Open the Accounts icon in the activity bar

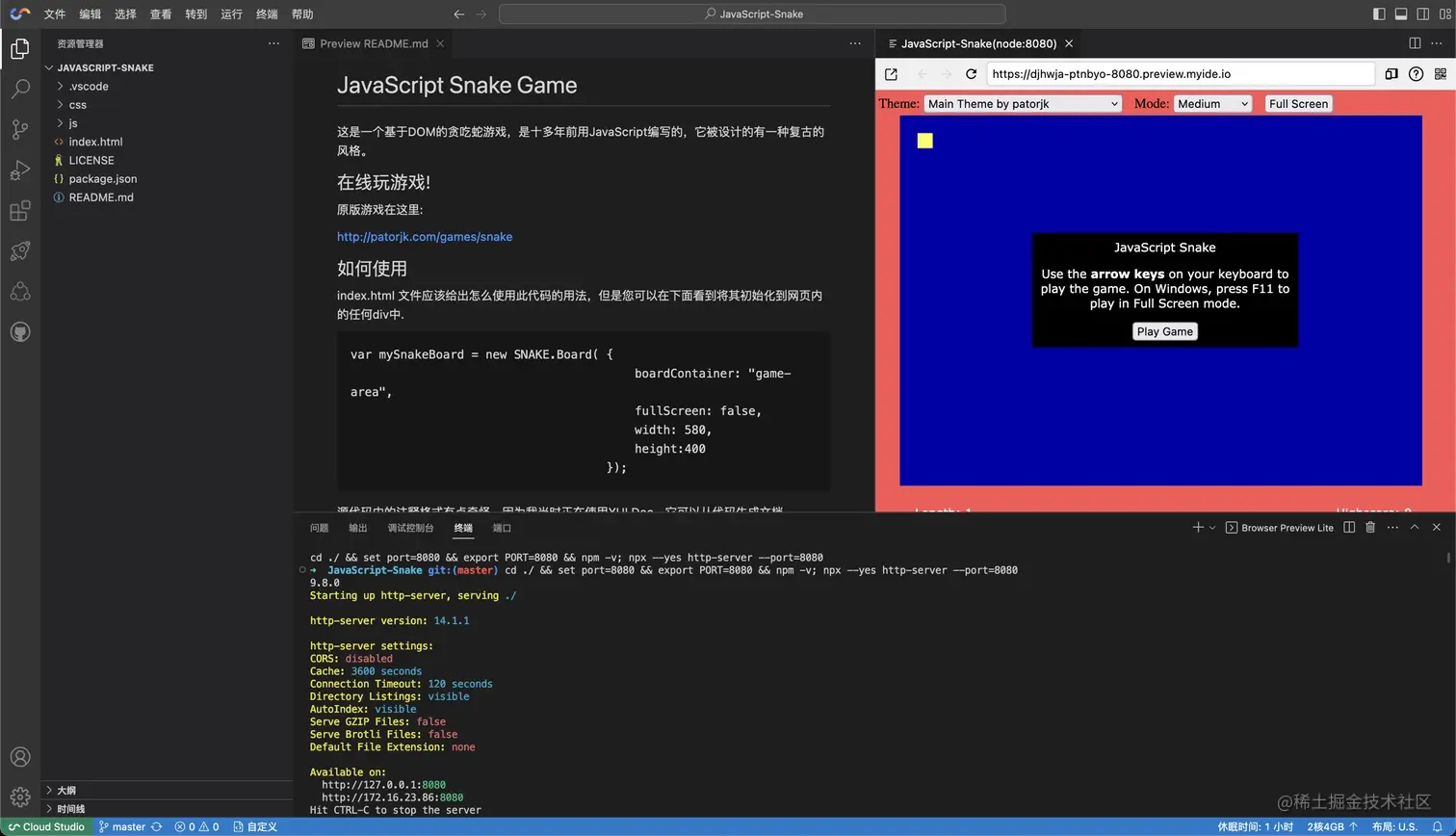click(20, 757)
